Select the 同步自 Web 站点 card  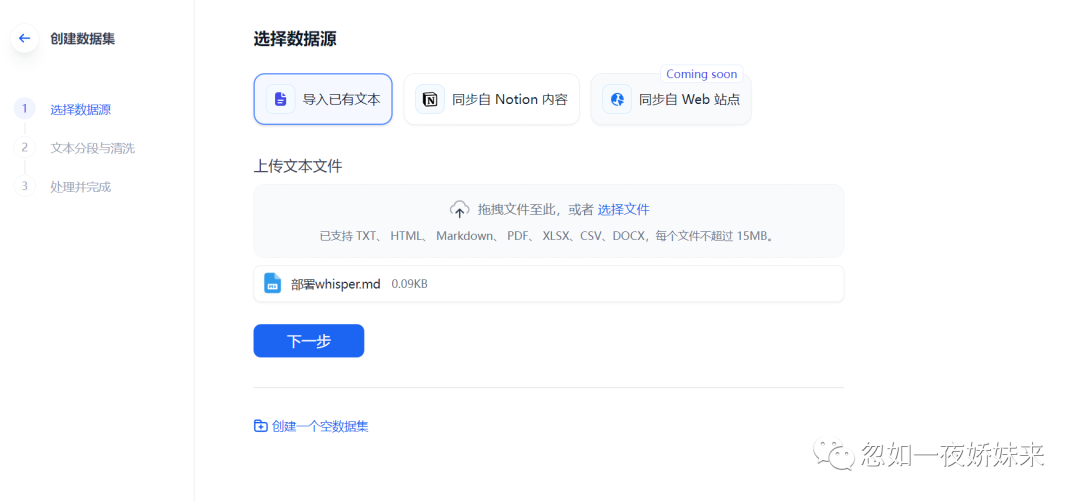[671, 99]
